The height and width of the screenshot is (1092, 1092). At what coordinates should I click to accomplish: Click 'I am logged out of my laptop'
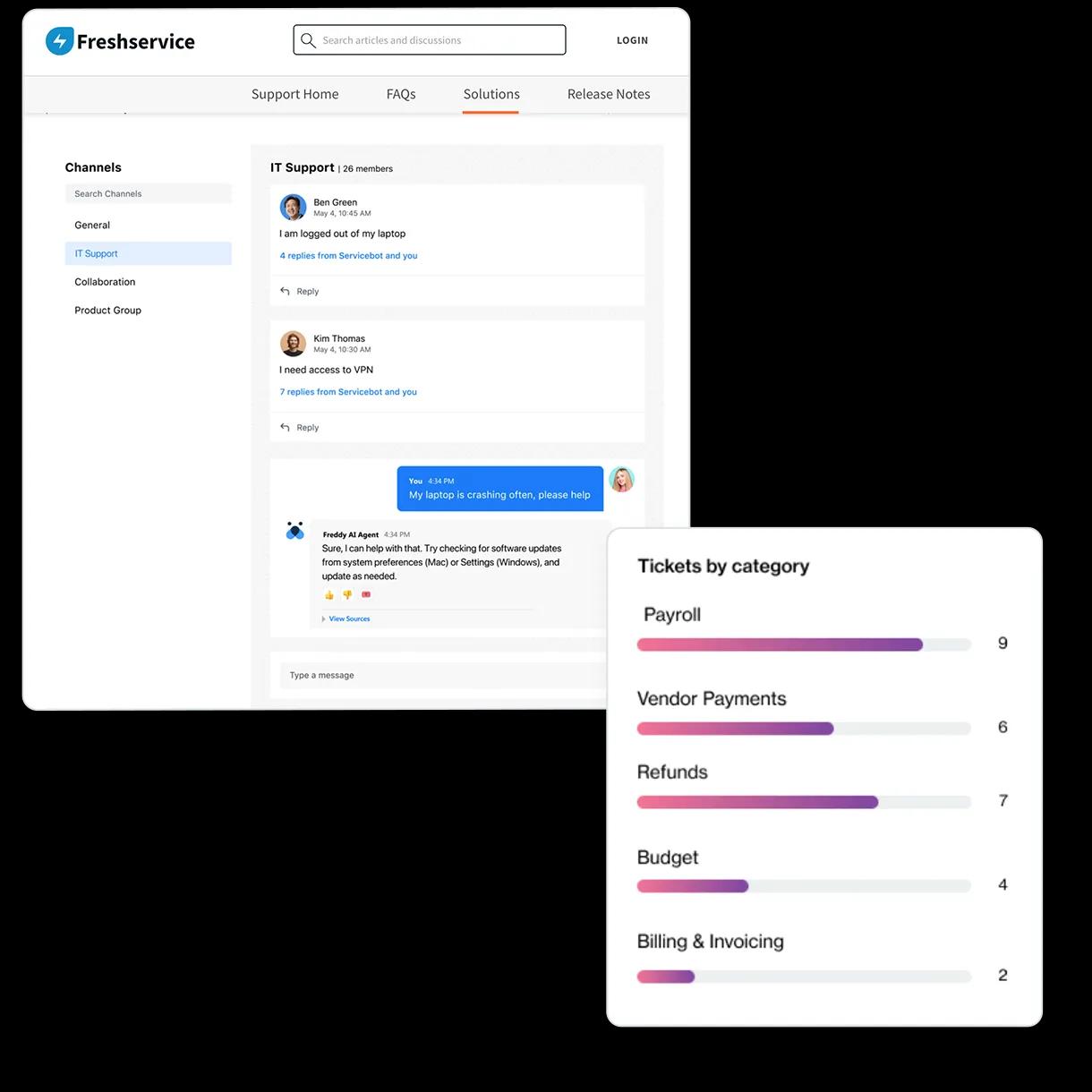pyautogui.click(x=343, y=234)
